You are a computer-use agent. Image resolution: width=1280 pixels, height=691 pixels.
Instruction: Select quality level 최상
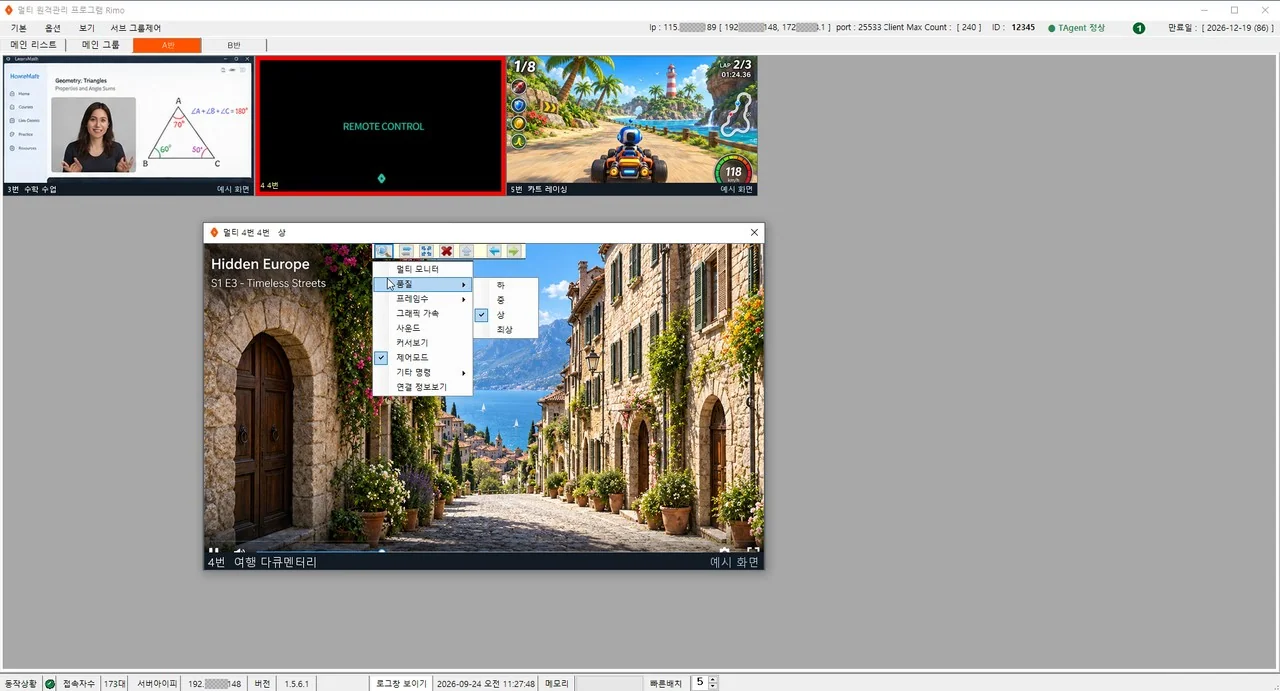coord(506,329)
